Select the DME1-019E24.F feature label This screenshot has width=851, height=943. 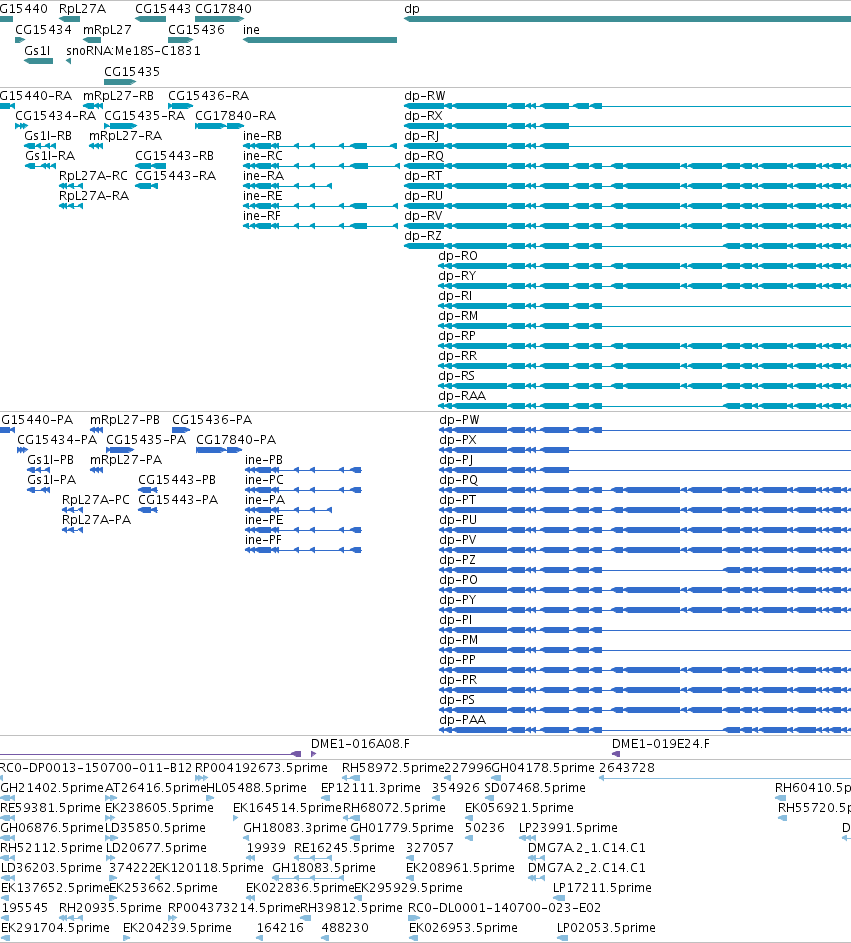point(660,744)
